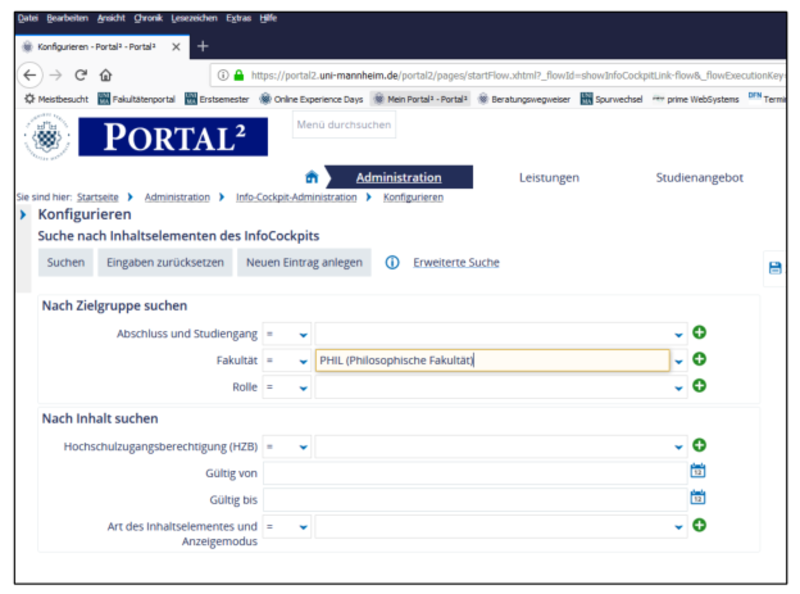This screenshot has width=800, height=594.
Task: Add Abschluss und Studiengang row via plus icon
Action: tap(699, 333)
